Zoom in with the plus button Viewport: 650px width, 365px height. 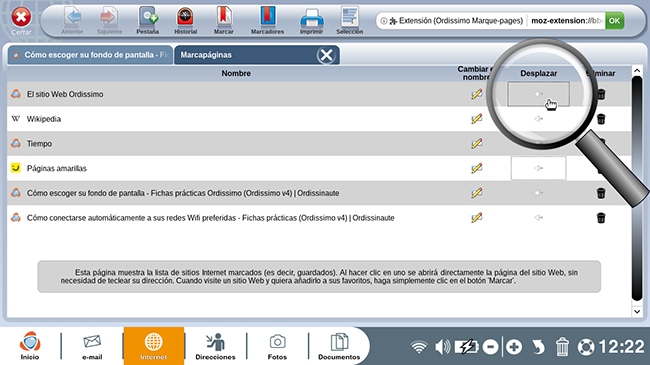click(514, 347)
